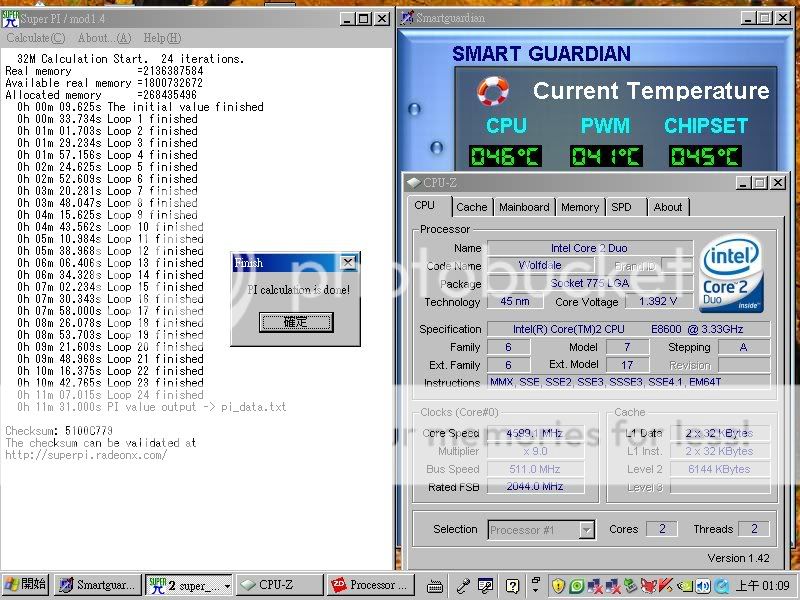Open the Help menu in Super PI

[161, 38]
